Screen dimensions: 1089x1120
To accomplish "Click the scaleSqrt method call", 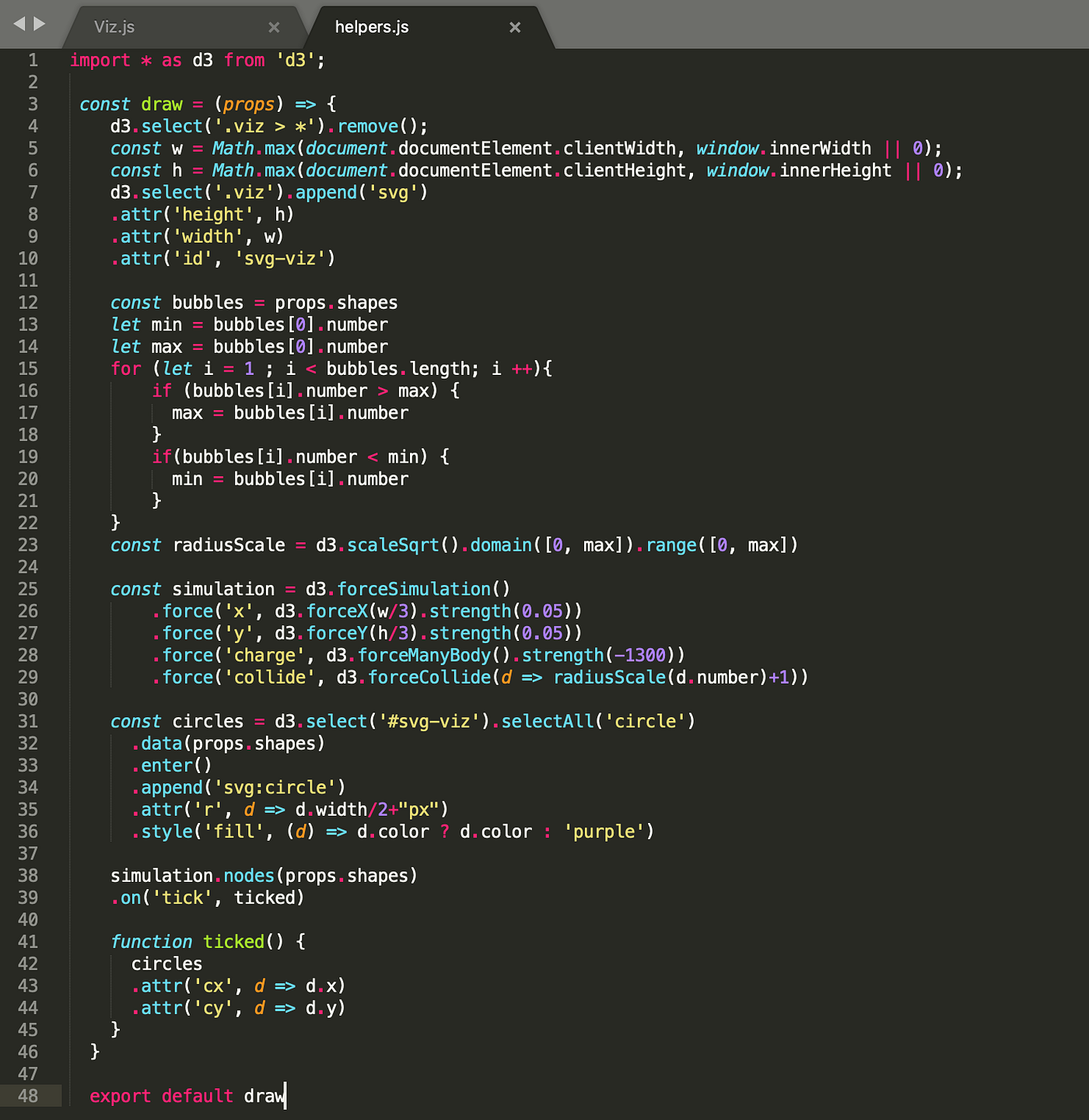I will pyautogui.click(x=392, y=544).
